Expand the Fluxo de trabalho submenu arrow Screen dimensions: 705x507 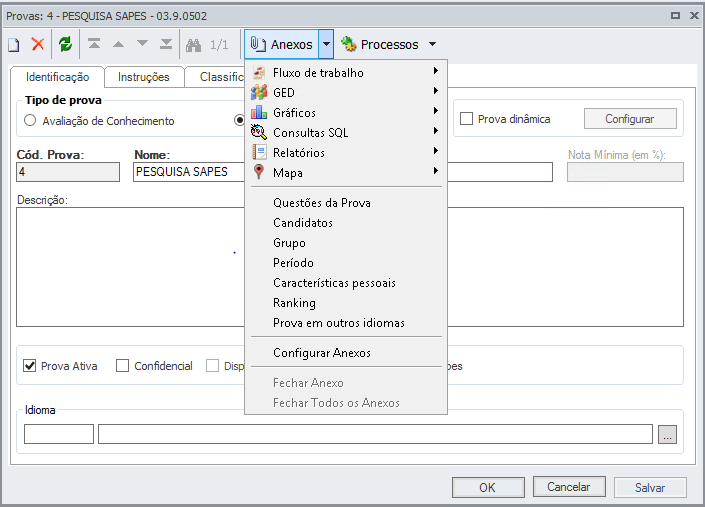pyautogui.click(x=436, y=72)
